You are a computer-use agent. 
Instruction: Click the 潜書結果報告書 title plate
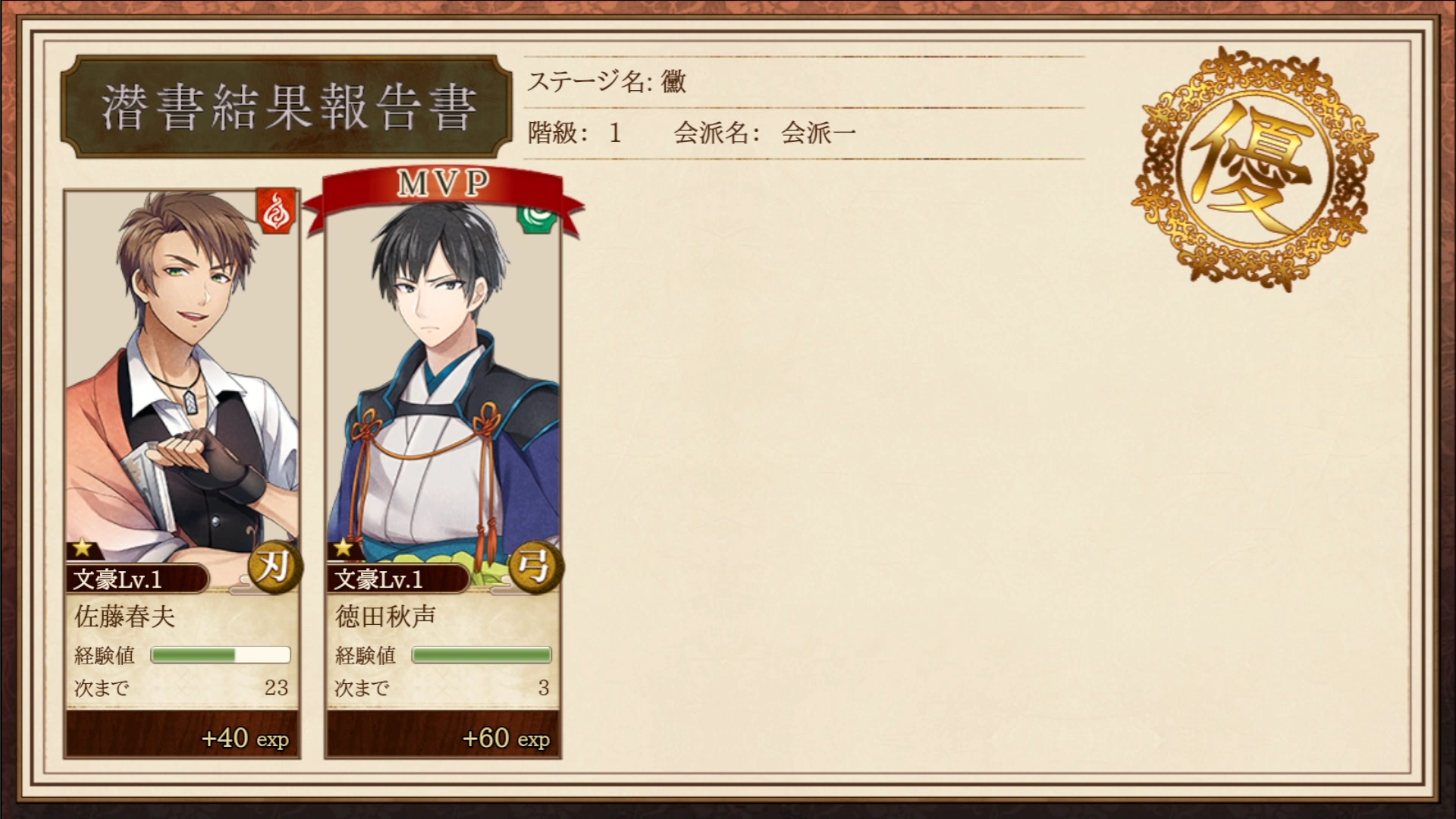pos(288,107)
